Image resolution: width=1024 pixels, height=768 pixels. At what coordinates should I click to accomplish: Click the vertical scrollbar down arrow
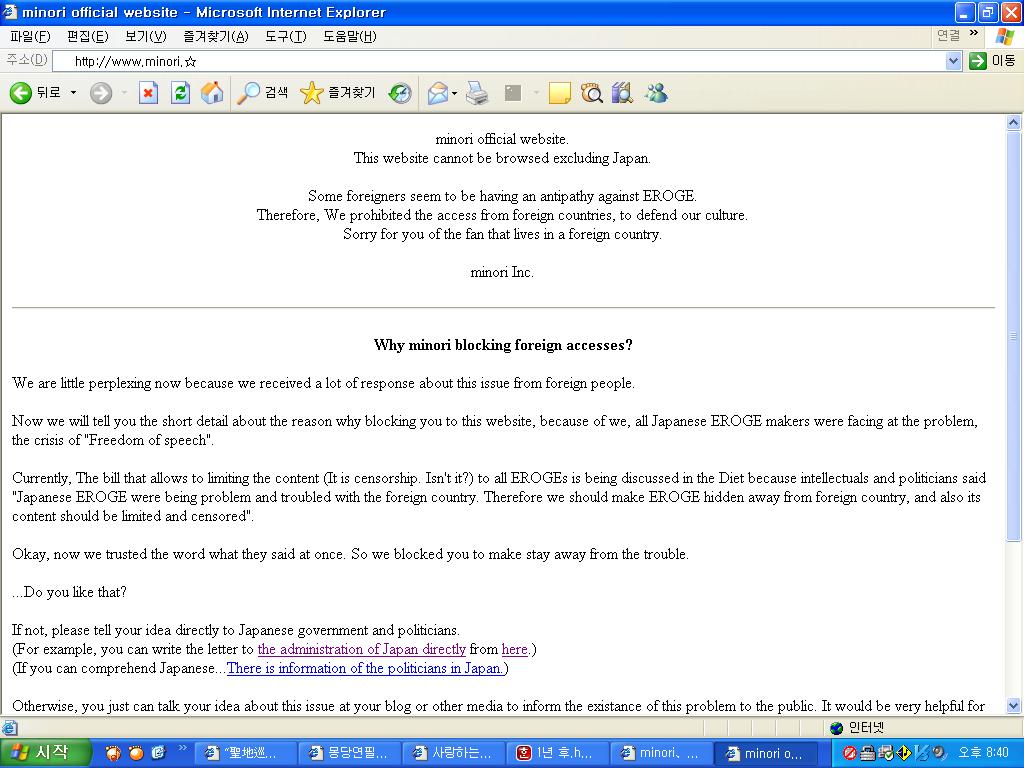[1014, 706]
